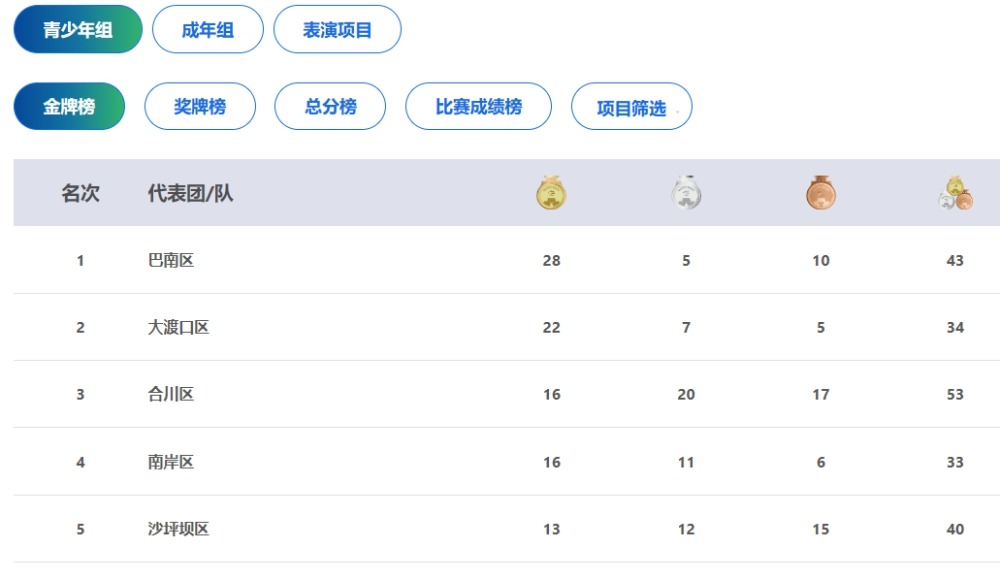This screenshot has height=568, width=1000.
Task: Select the 青少年组 tab
Action: (78, 29)
